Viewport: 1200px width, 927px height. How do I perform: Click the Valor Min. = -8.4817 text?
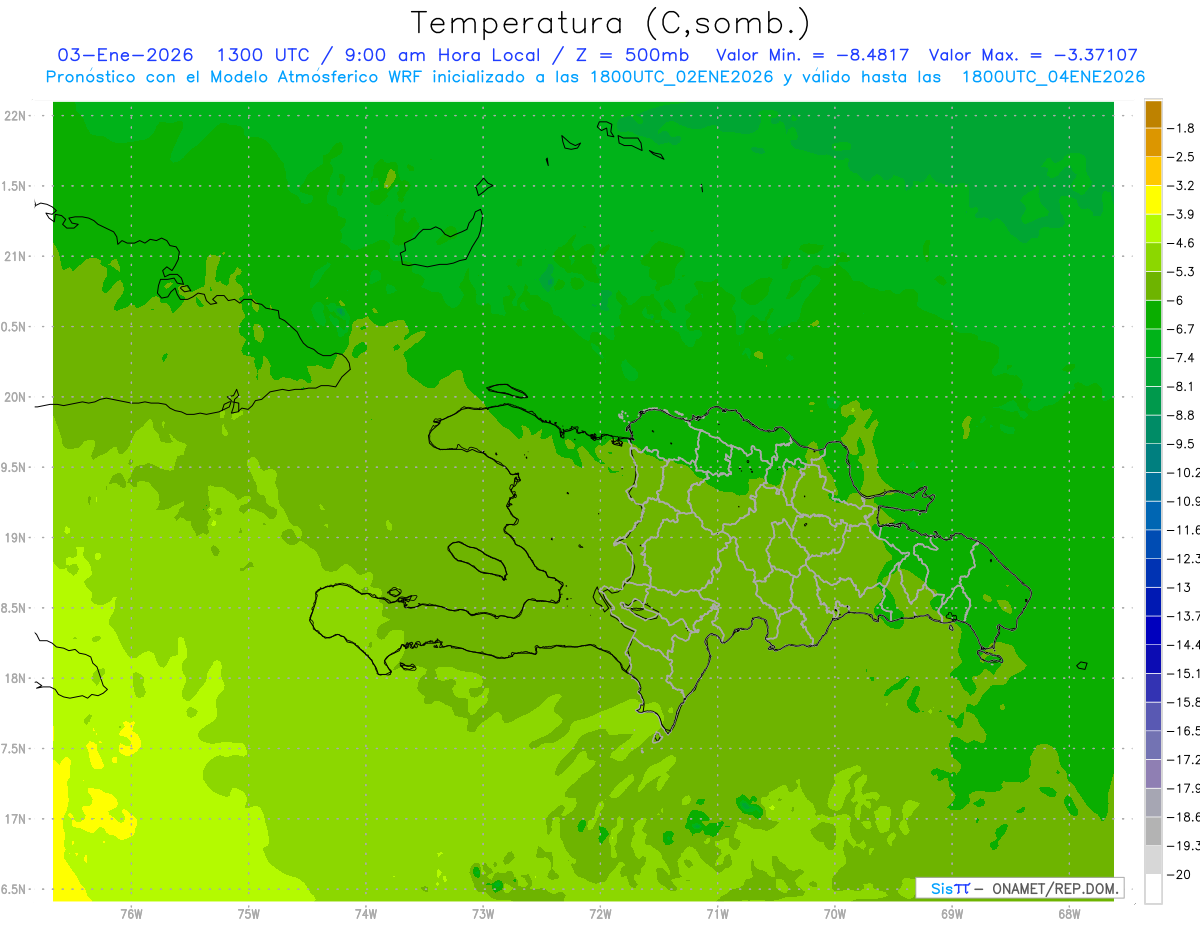(813, 55)
